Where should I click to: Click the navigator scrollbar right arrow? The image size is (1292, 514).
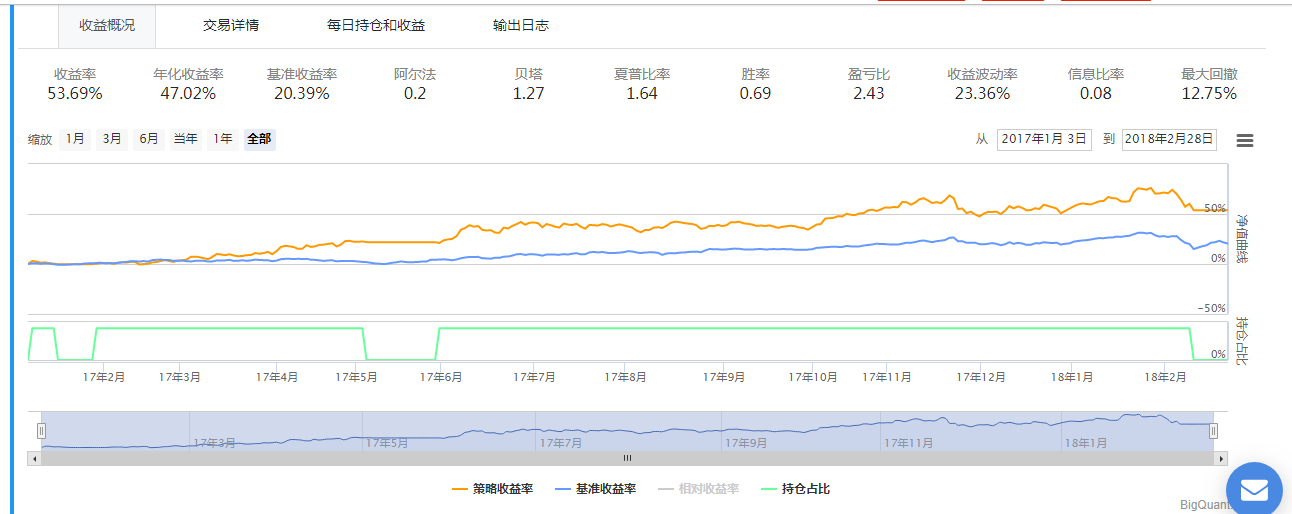(1221, 458)
